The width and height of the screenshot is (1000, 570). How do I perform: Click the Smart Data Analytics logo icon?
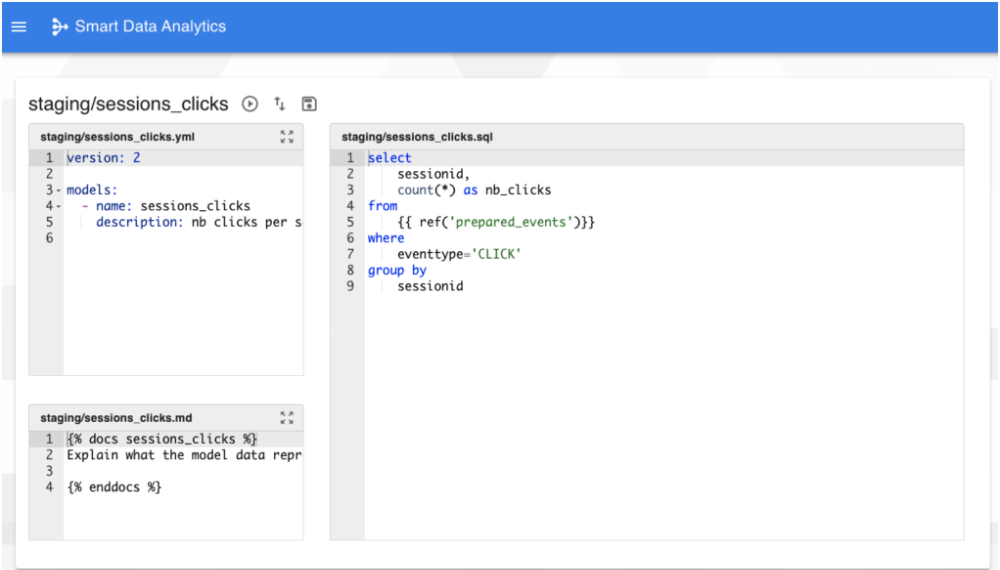click(59, 27)
